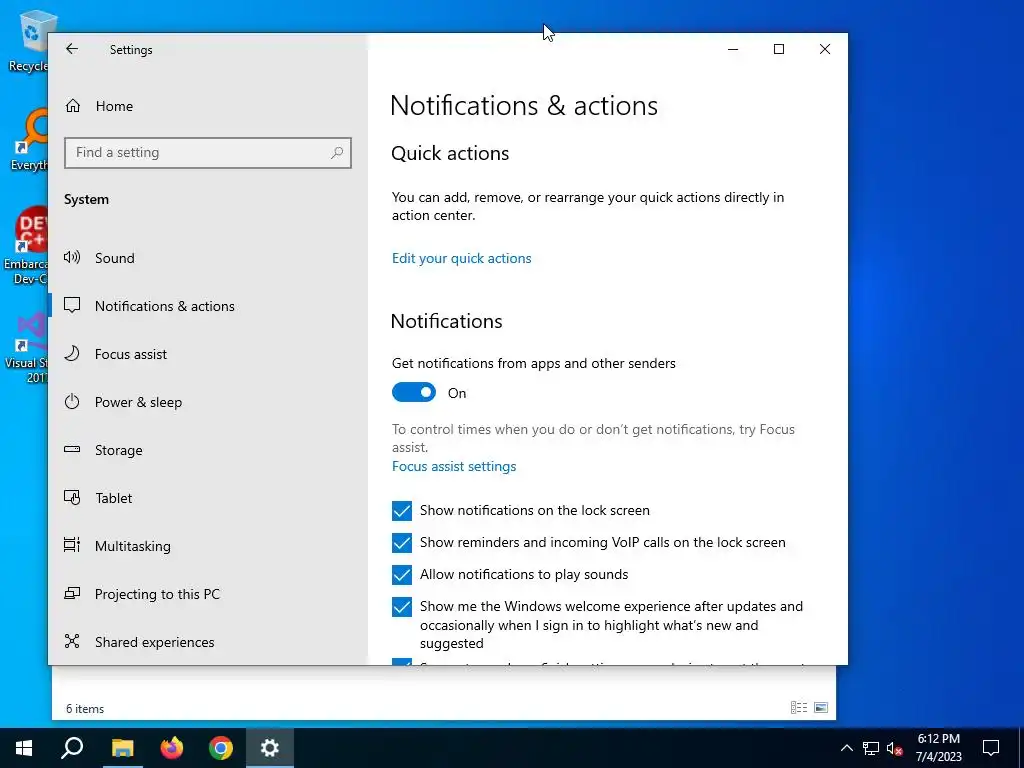Viewport: 1024px width, 768px height.
Task: Click the Sound speaker icon in sidebar
Action: (72, 257)
